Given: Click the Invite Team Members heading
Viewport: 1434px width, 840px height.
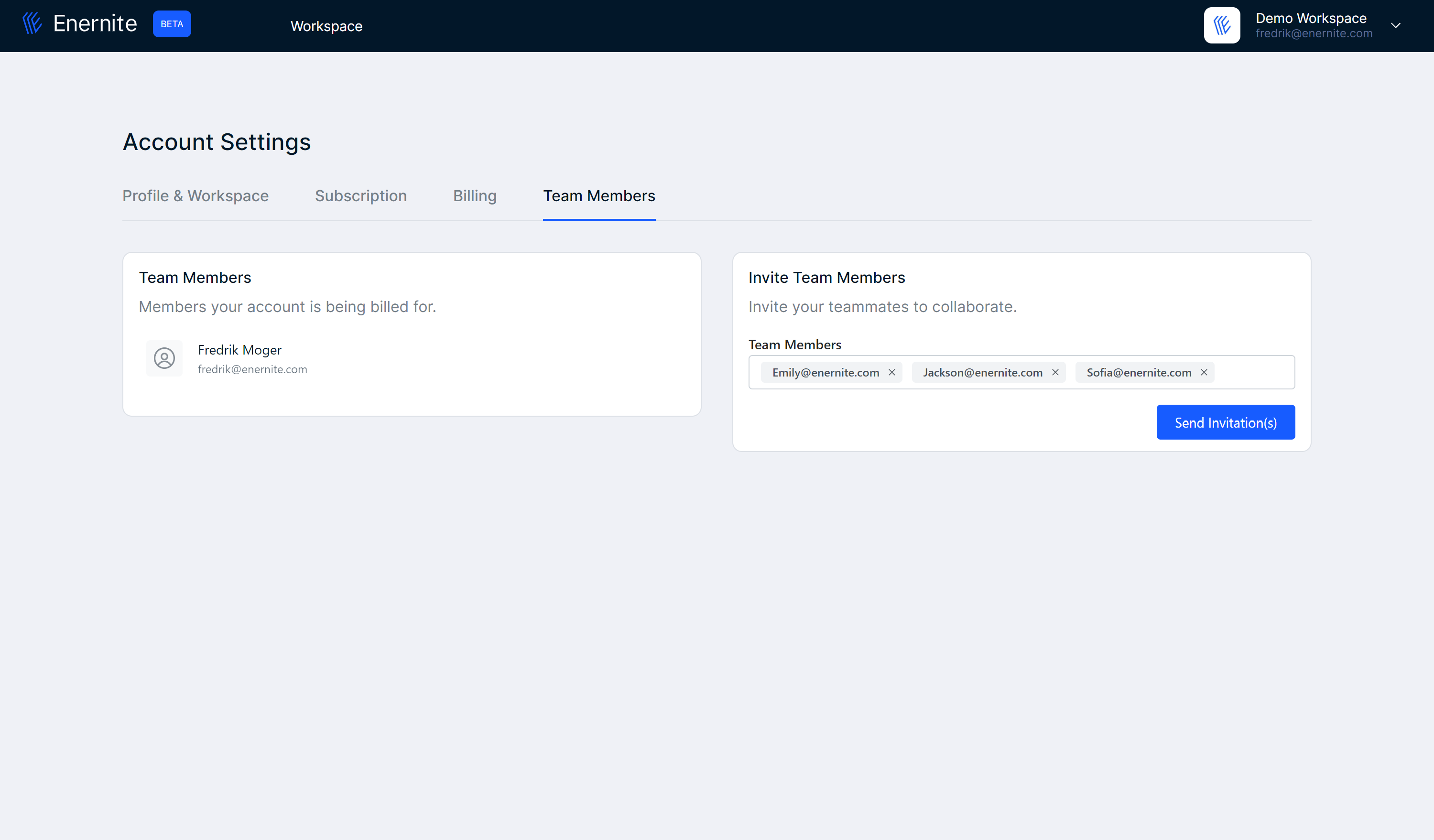Looking at the screenshot, I should (826, 278).
